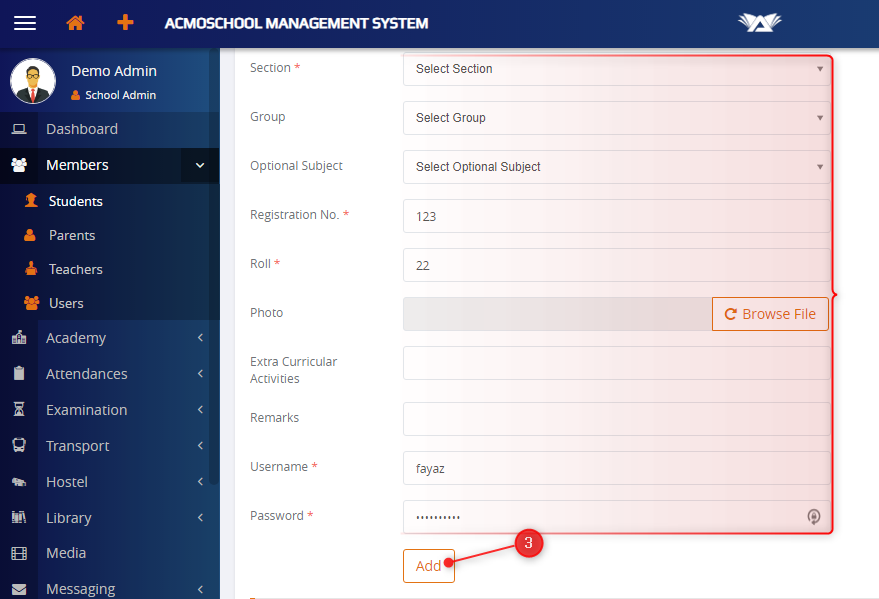Click the Dashboard laptop icon
The image size is (879, 599).
[19, 129]
